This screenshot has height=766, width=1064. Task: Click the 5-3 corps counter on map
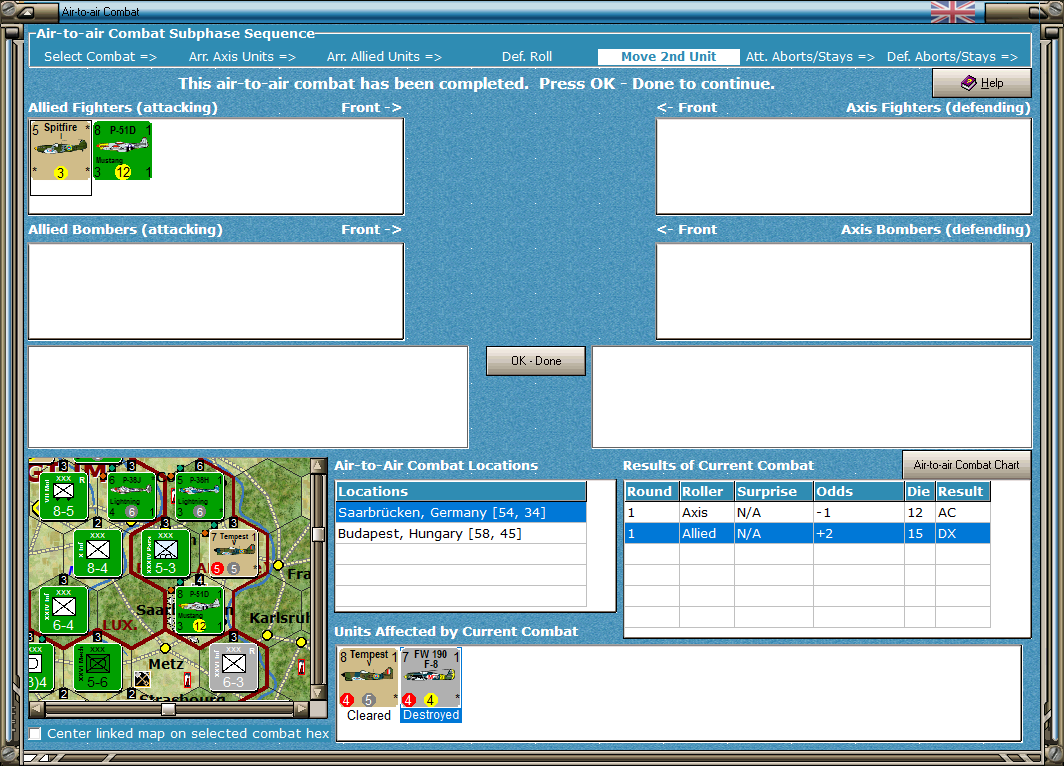[x=165, y=552]
